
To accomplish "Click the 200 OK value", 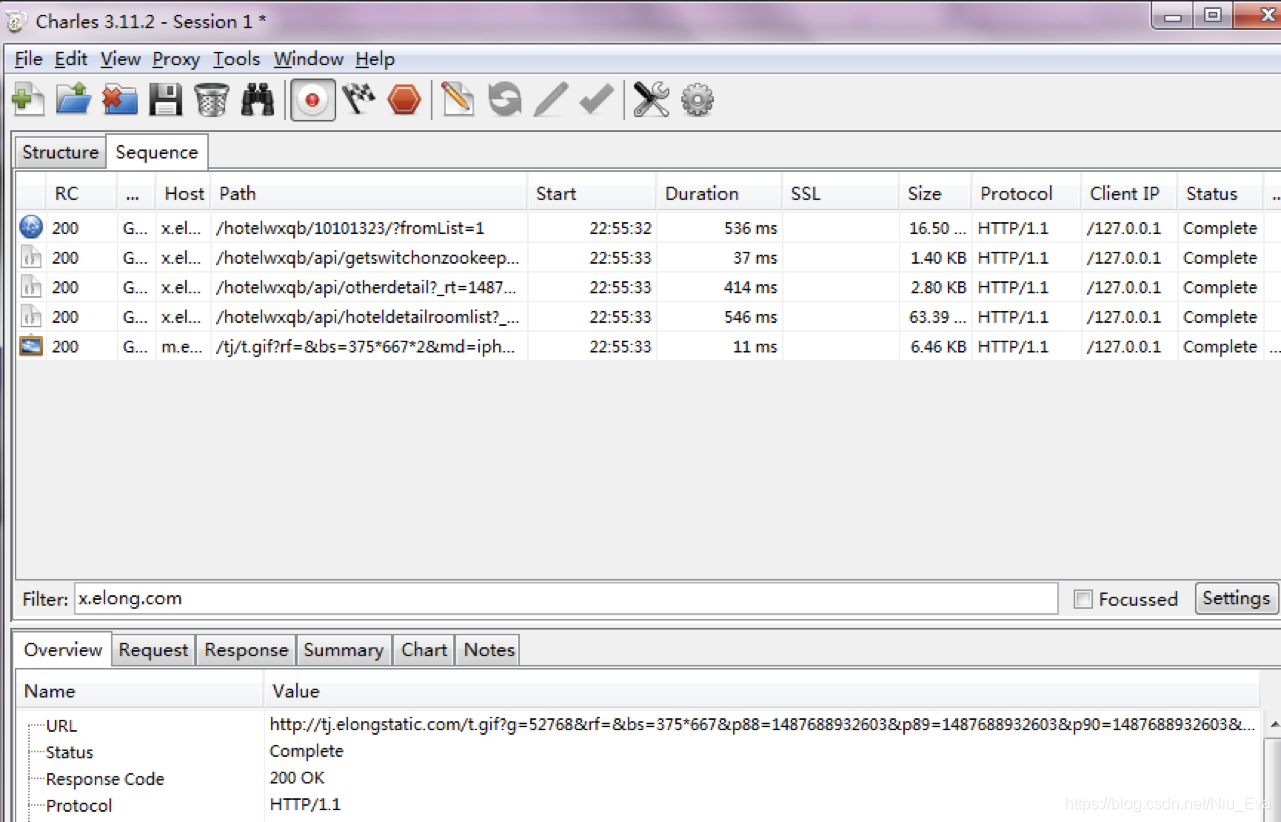I will pos(297,778).
